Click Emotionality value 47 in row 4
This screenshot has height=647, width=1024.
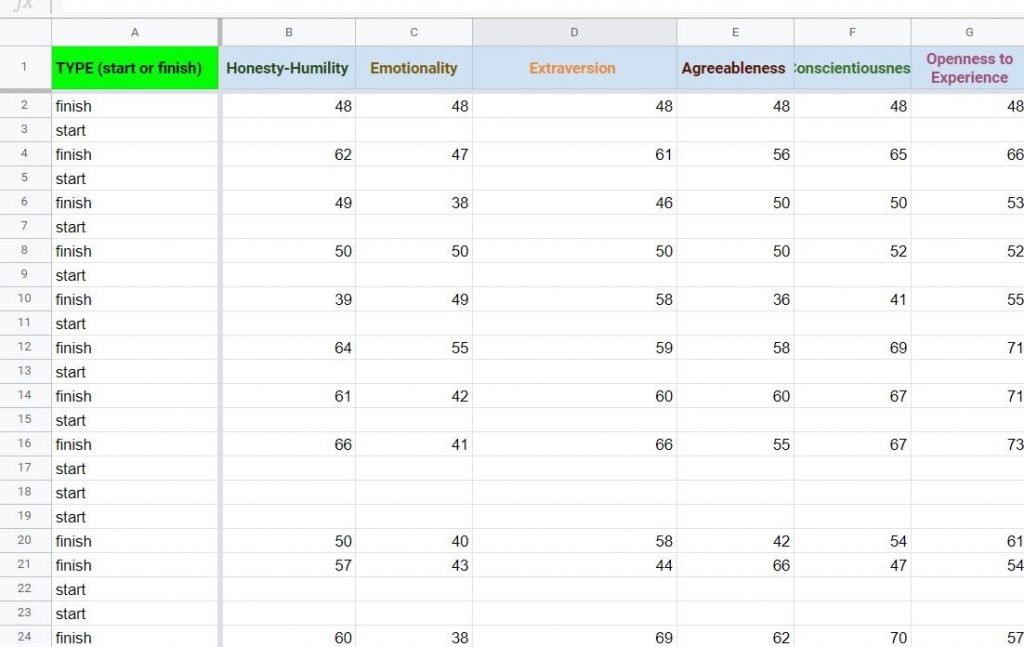[413, 154]
